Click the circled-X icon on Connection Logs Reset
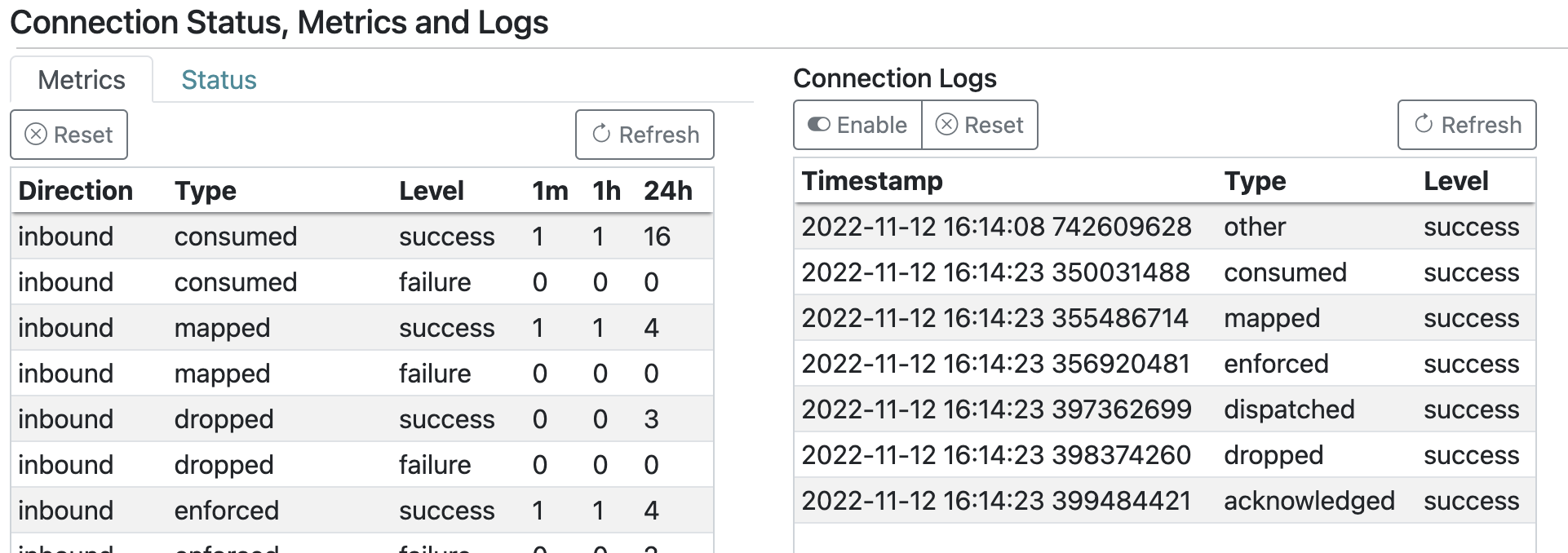 [948, 125]
